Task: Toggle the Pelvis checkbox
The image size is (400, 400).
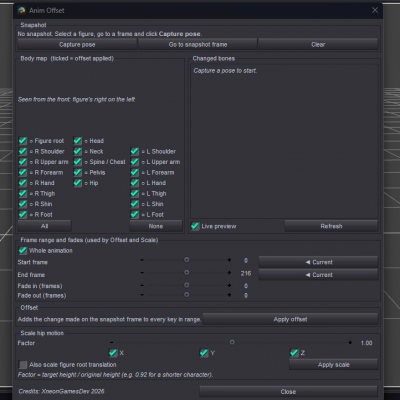Action: [x=78, y=172]
